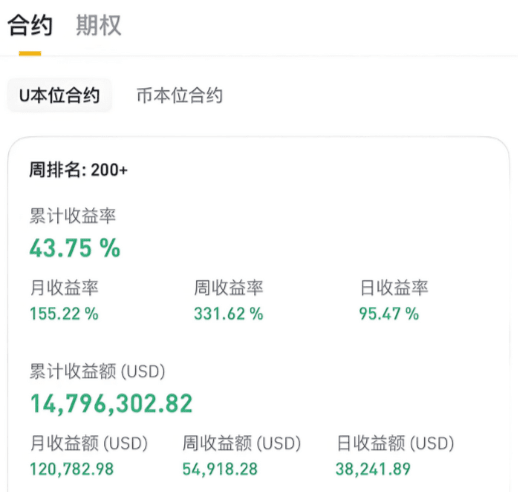Tap the 日收益率 label
The width and height of the screenshot is (518, 492).
click(x=394, y=287)
